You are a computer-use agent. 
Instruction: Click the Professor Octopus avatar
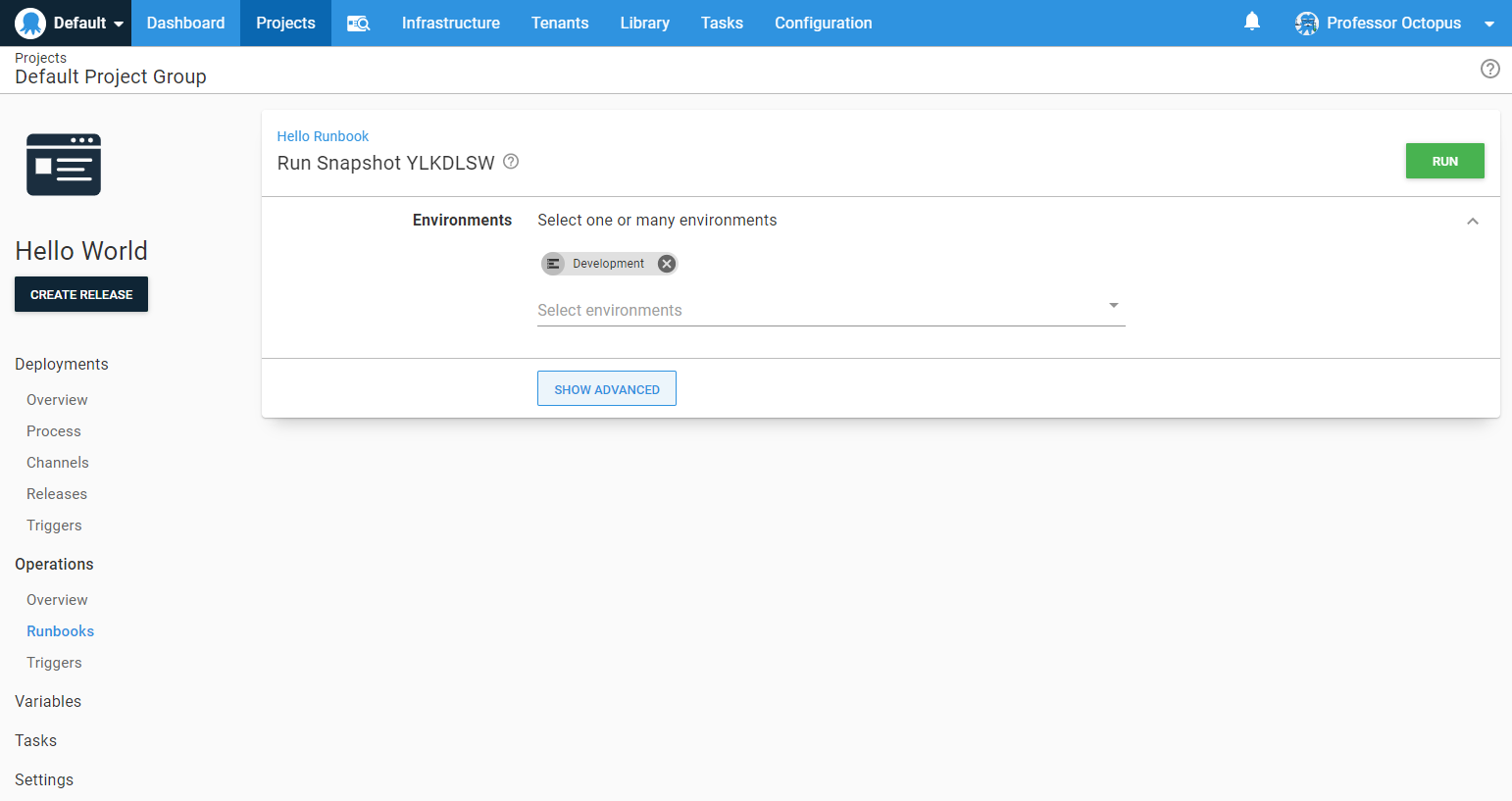coord(1306,24)
